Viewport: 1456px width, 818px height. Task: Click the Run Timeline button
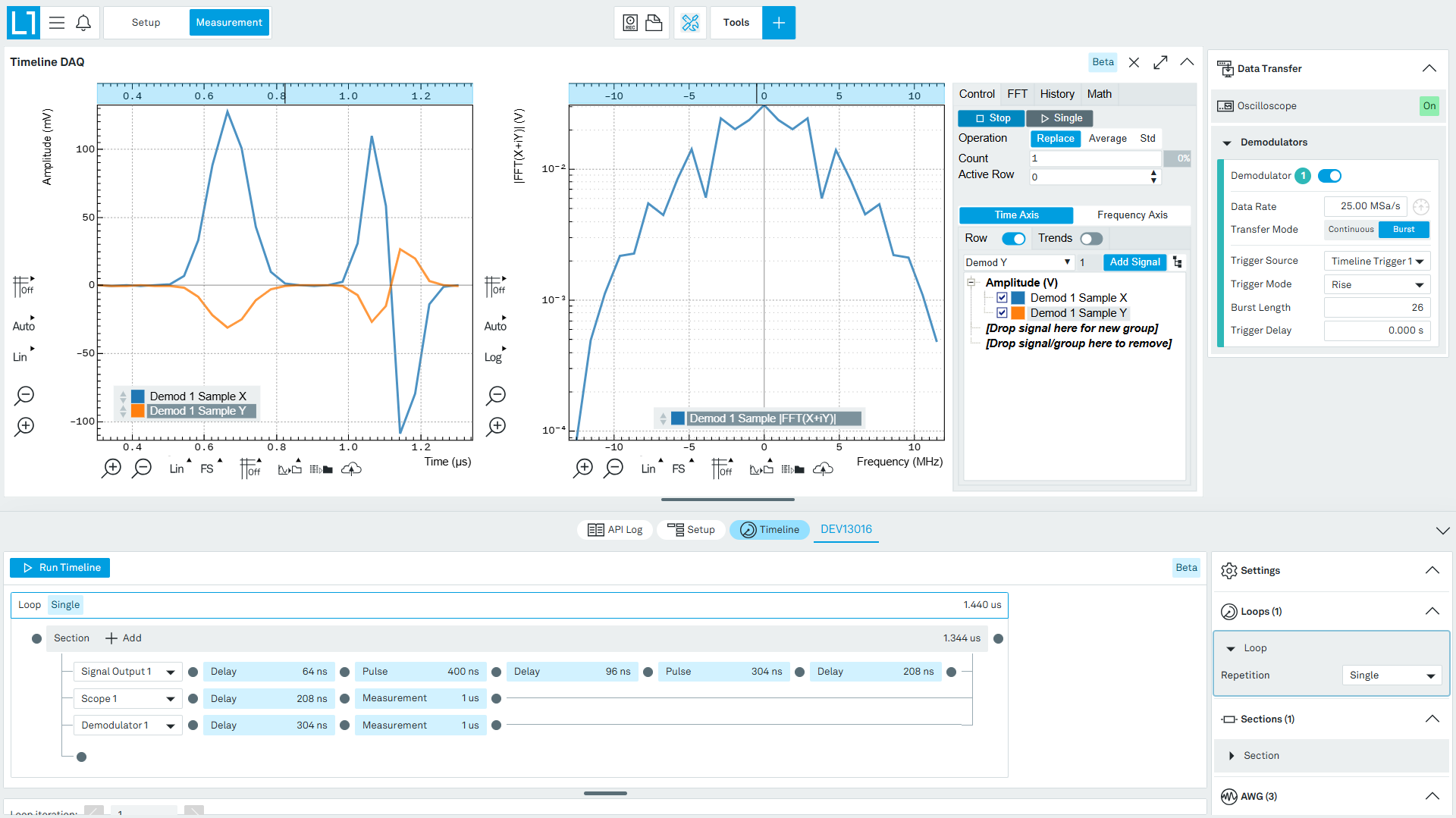coord(60,568)
